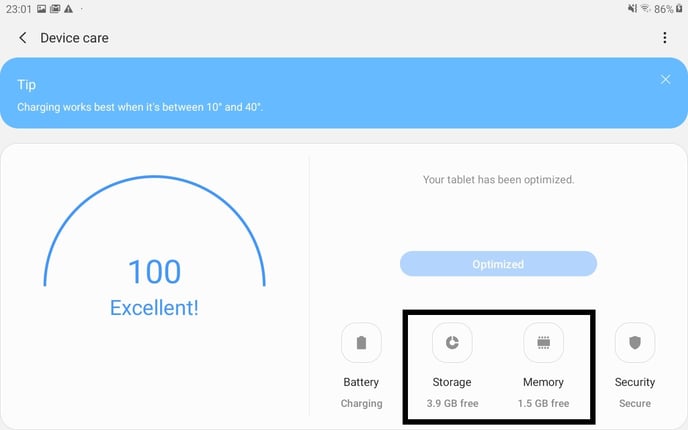Tap the 100 score in the gauge
Screen dimensions: 688x430
(x=154, y=271)
